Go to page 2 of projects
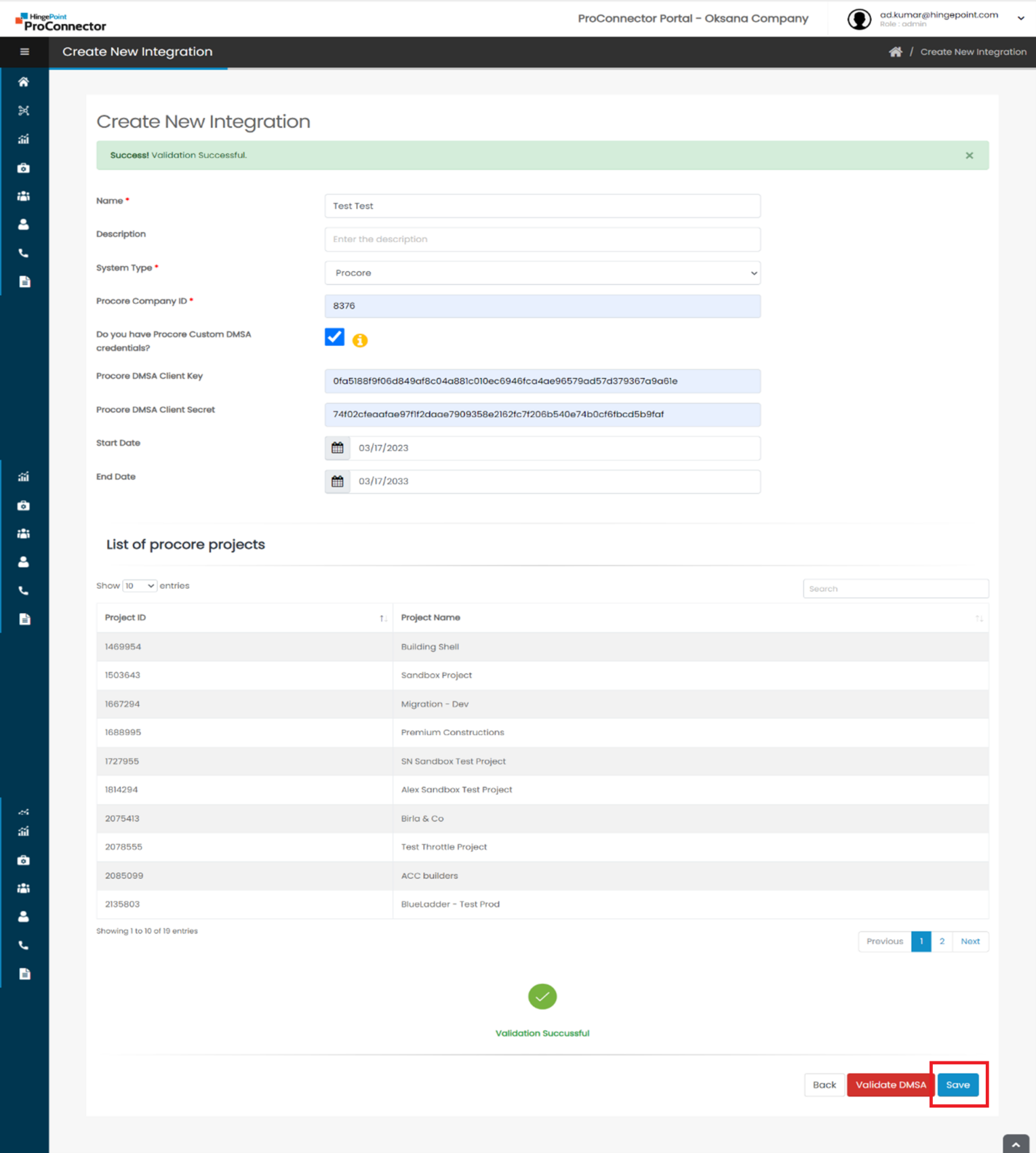 [x=942, y=941]
